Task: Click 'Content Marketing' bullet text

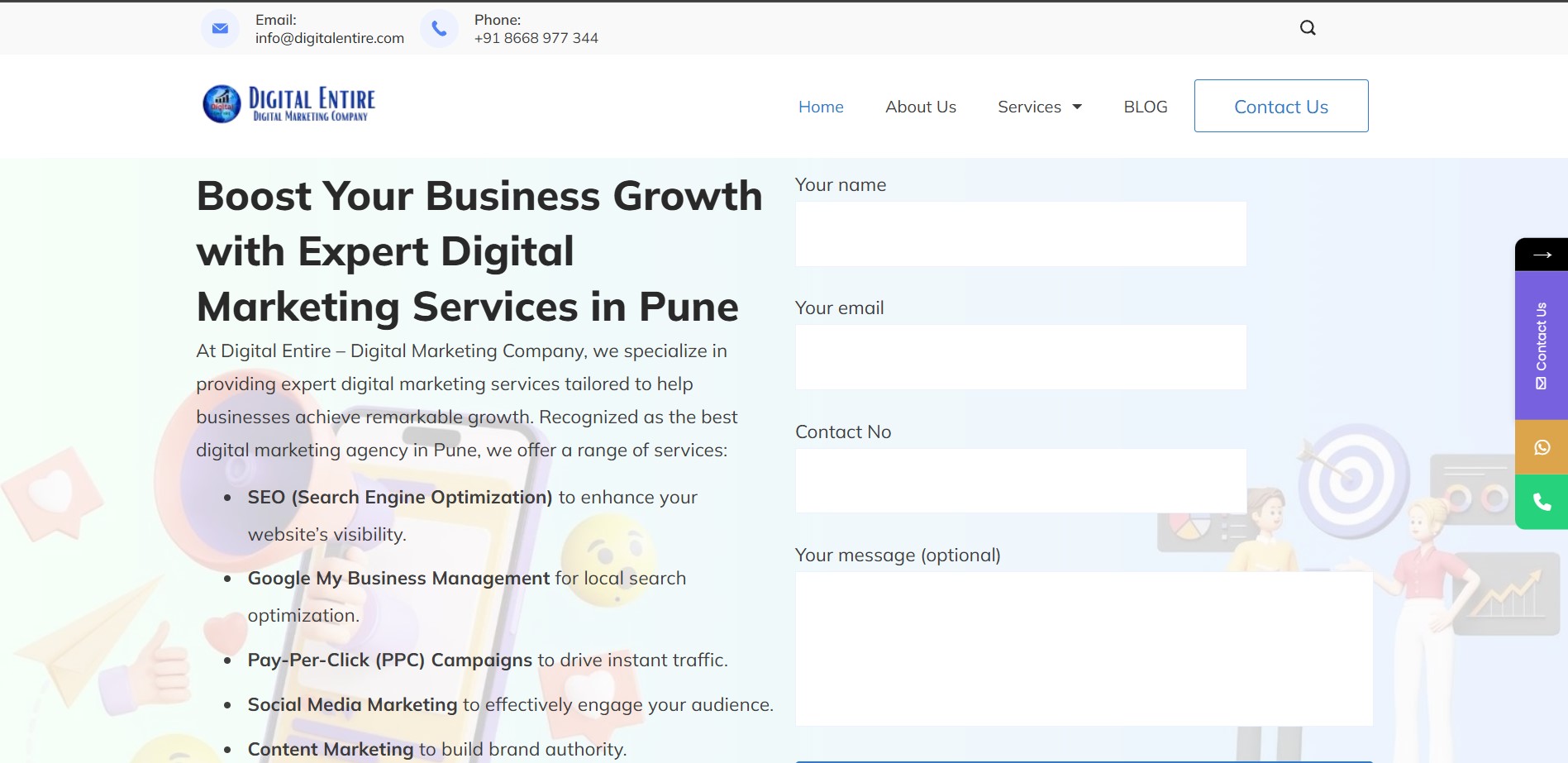Action: click(x=331, y=749)
